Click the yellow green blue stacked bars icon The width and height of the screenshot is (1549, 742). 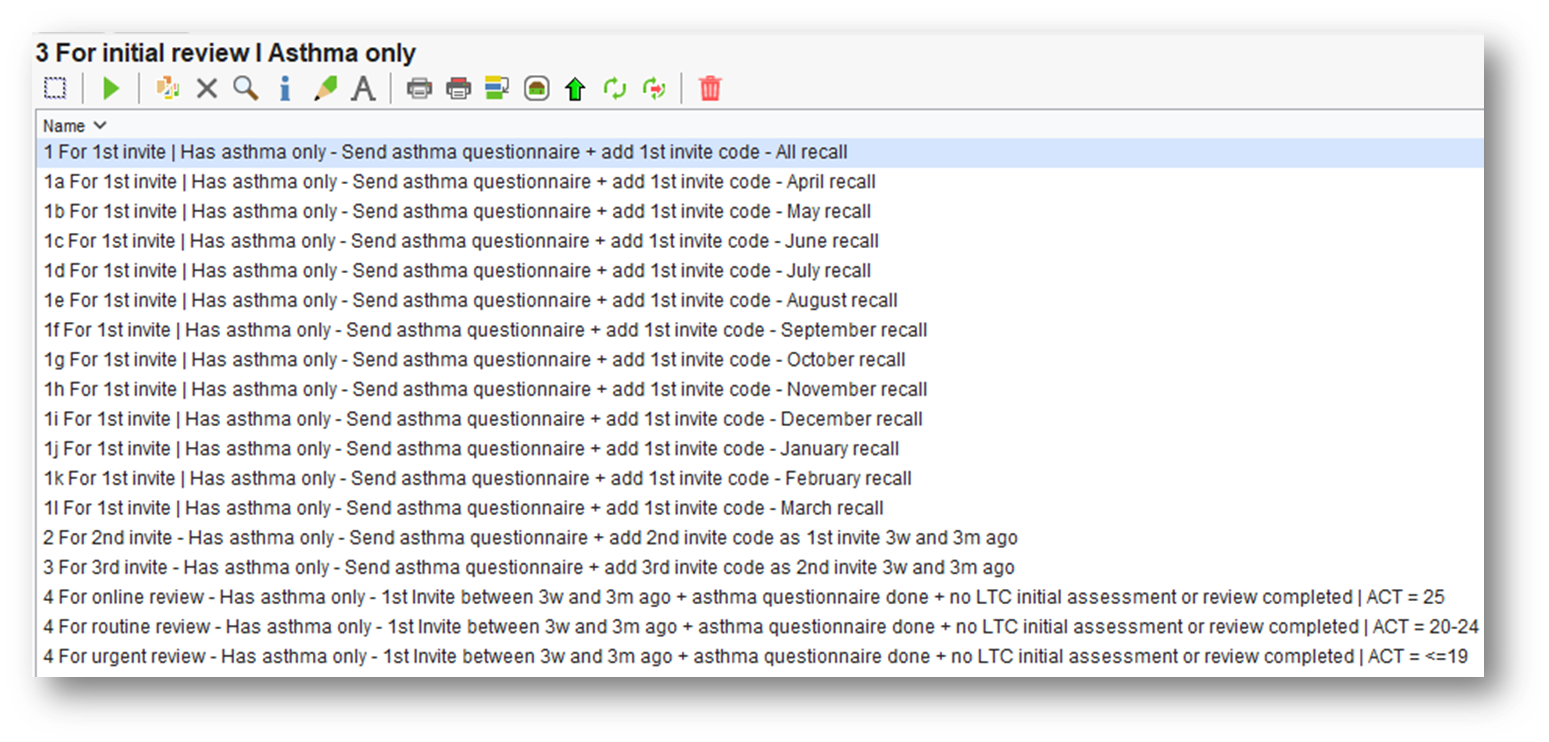tap(497, 89)
